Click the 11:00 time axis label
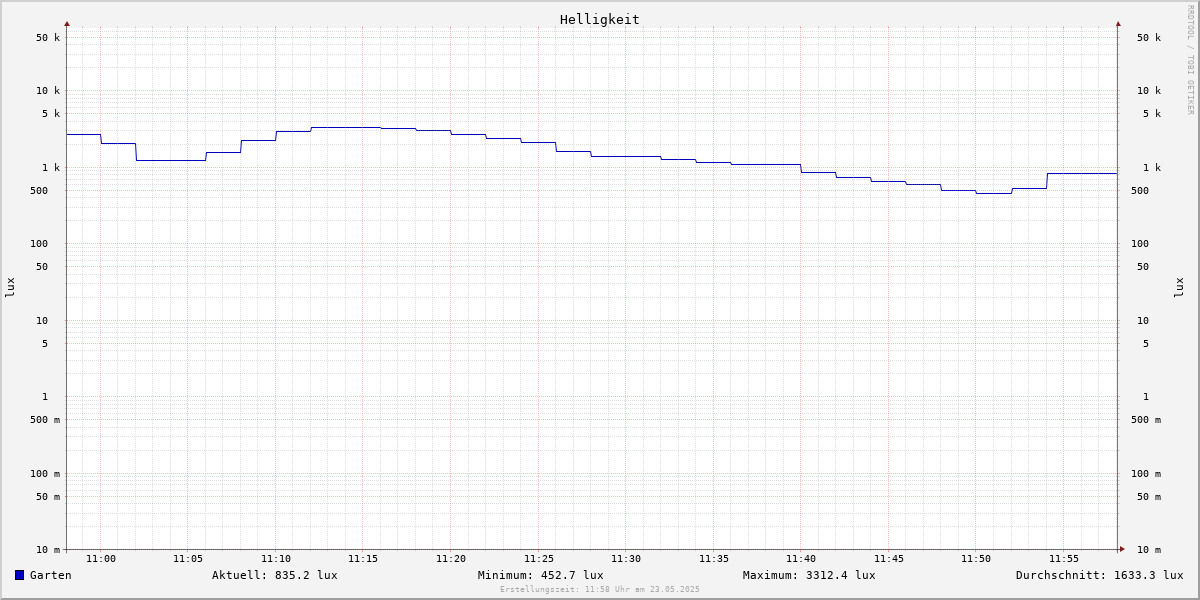 coord(101,559)
